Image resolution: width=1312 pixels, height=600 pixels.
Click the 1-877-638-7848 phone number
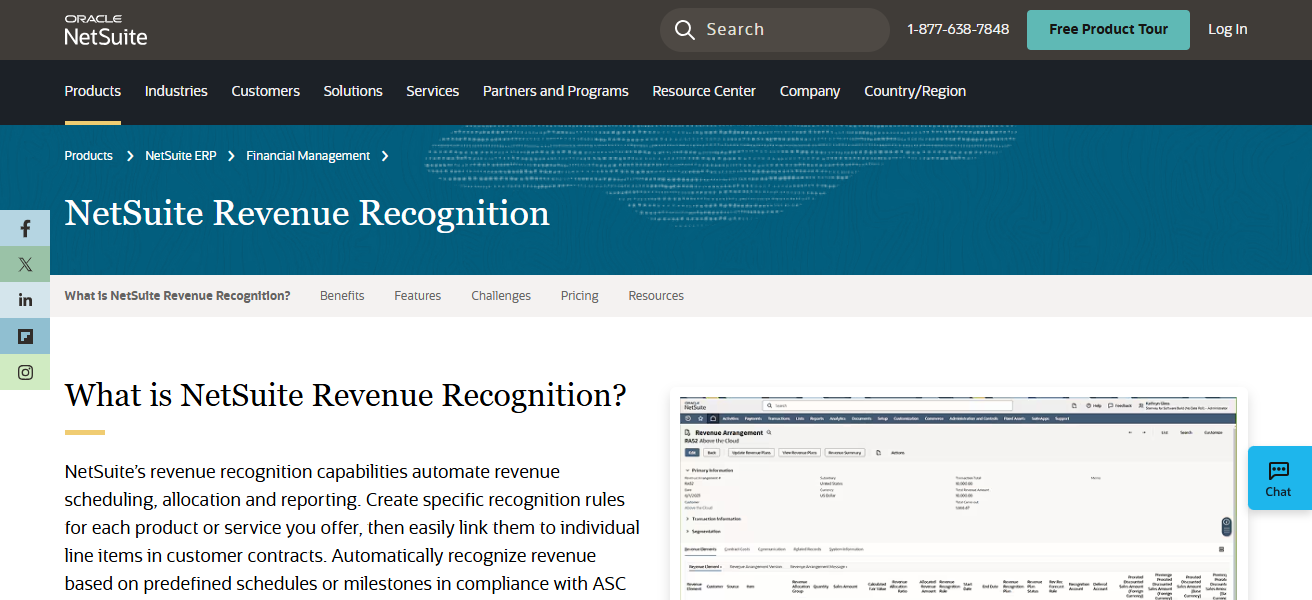click(957, 29)
